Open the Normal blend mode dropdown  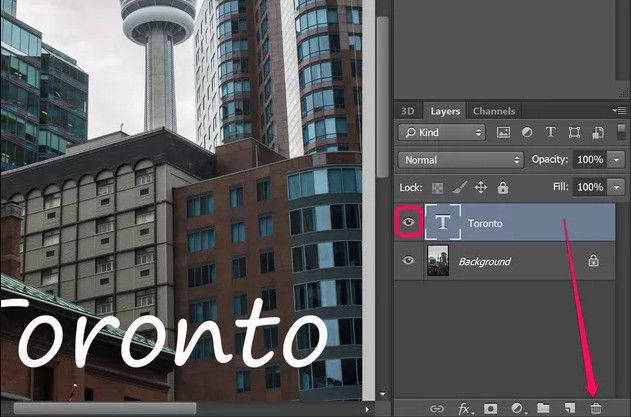point(459,160)
